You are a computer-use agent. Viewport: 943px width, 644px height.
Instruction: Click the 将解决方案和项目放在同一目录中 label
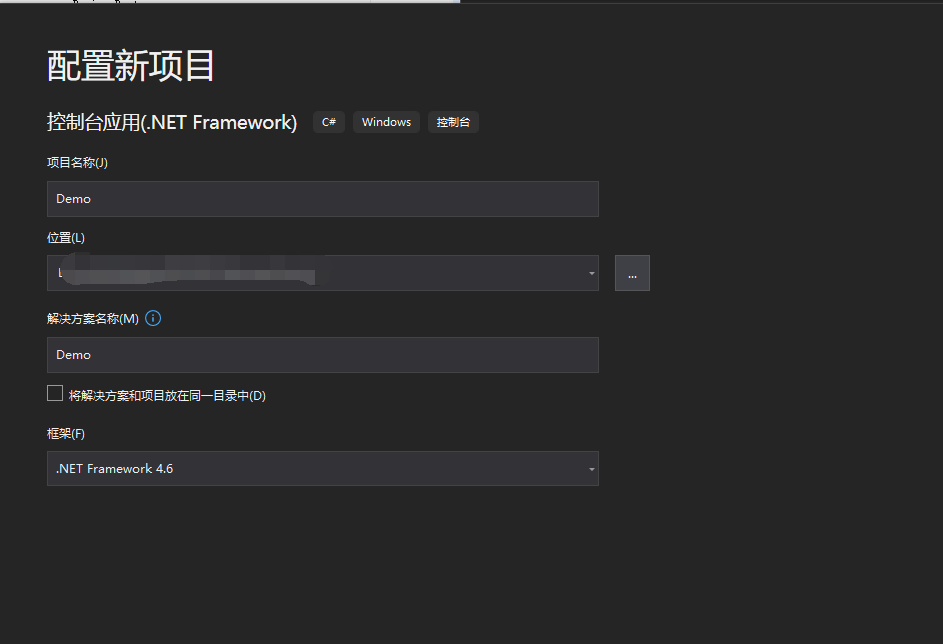click(x=167, y=396)
